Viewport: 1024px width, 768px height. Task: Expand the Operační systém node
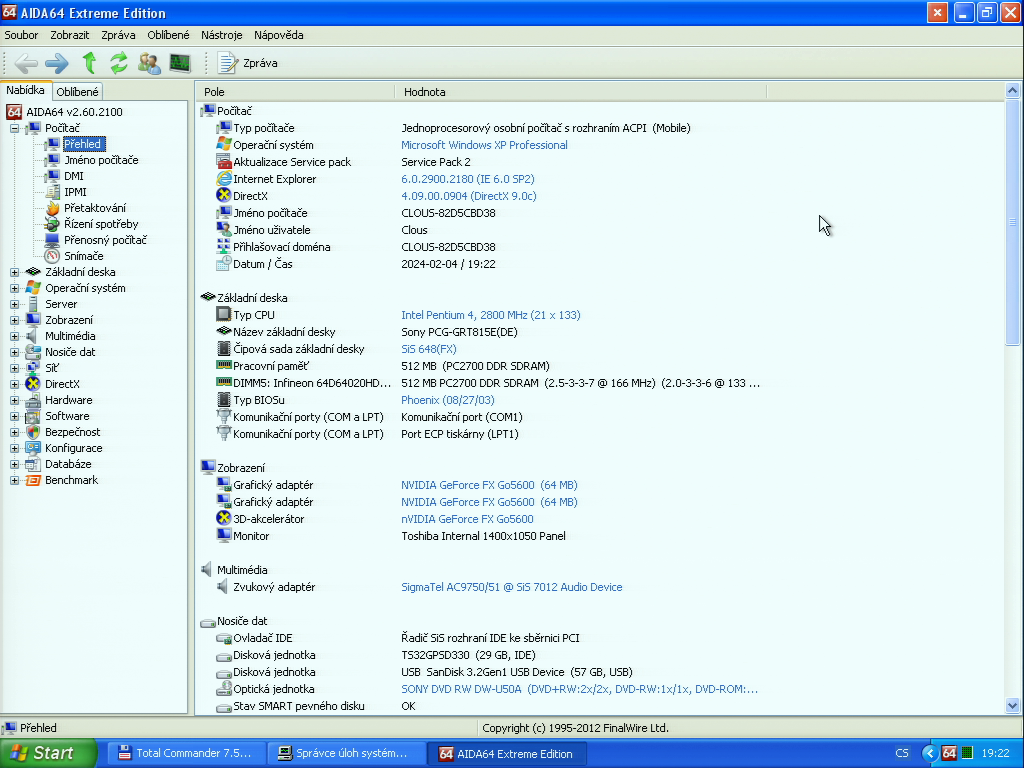14,288
